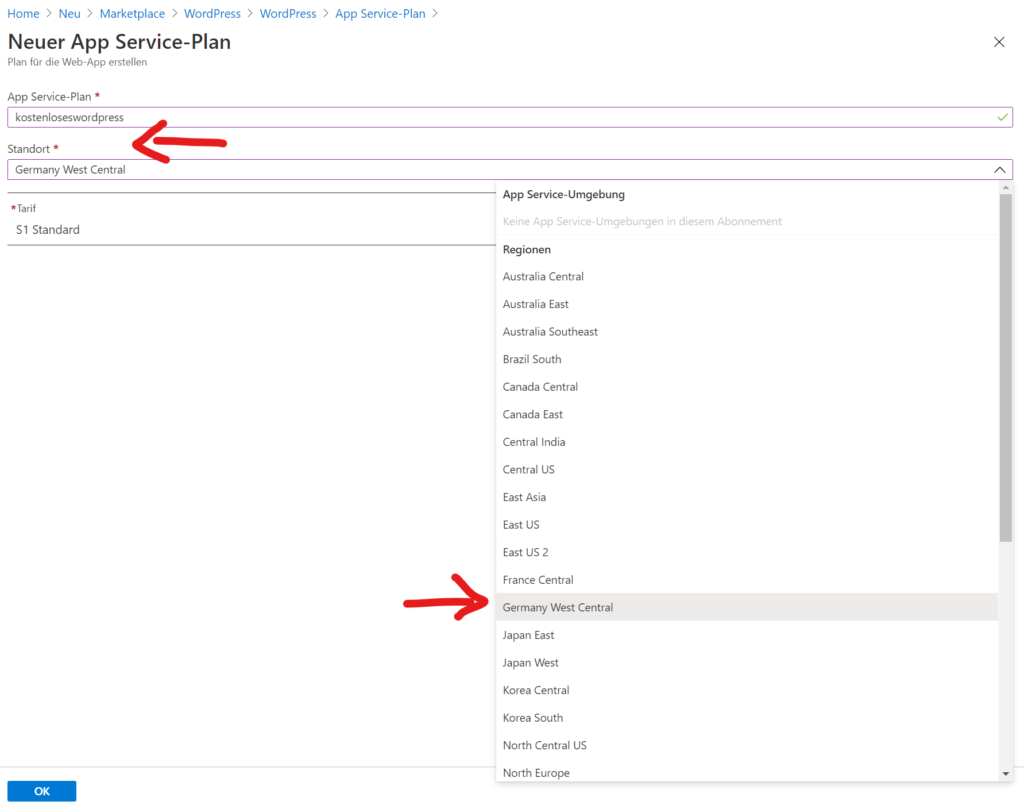Pick Central US region

point(747,469)
